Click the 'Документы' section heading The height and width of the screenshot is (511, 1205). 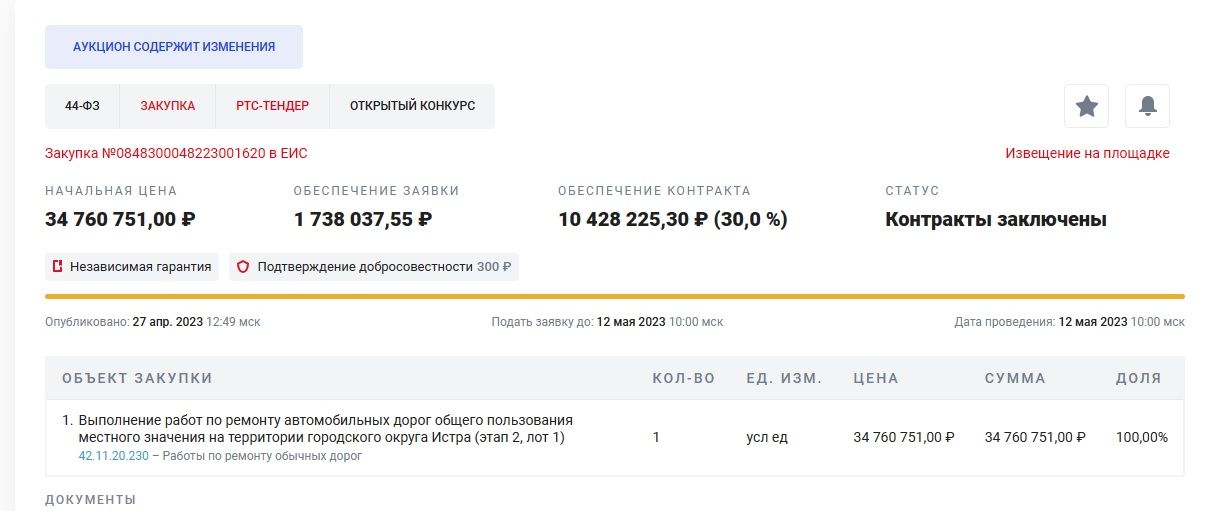pyautogui.click(x=90, y=499)
